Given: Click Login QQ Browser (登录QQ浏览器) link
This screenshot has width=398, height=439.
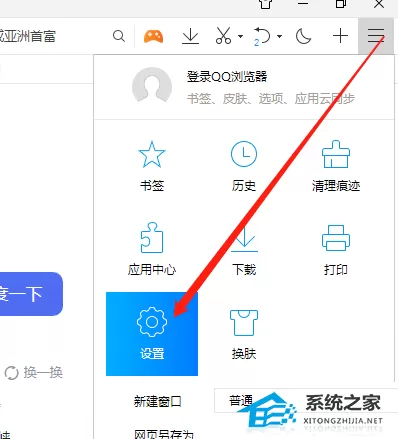Looking at the screenshot, I should pos(227,77).
